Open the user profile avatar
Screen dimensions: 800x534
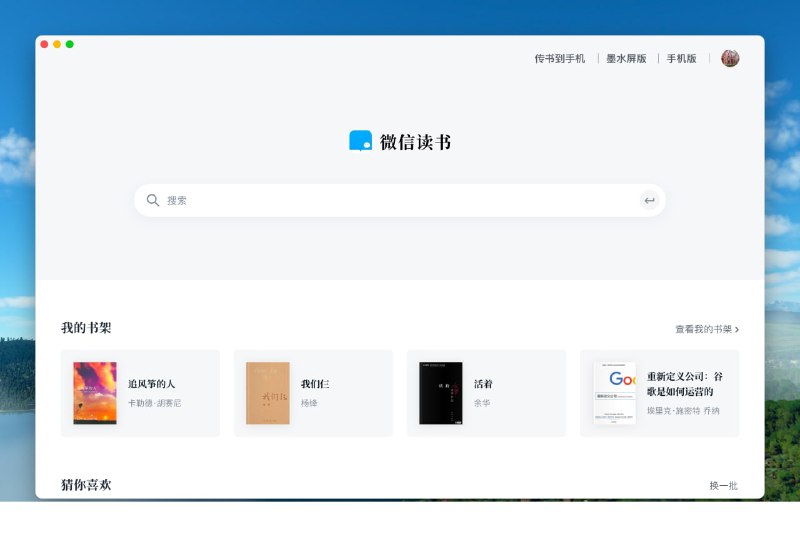(730, 58)
